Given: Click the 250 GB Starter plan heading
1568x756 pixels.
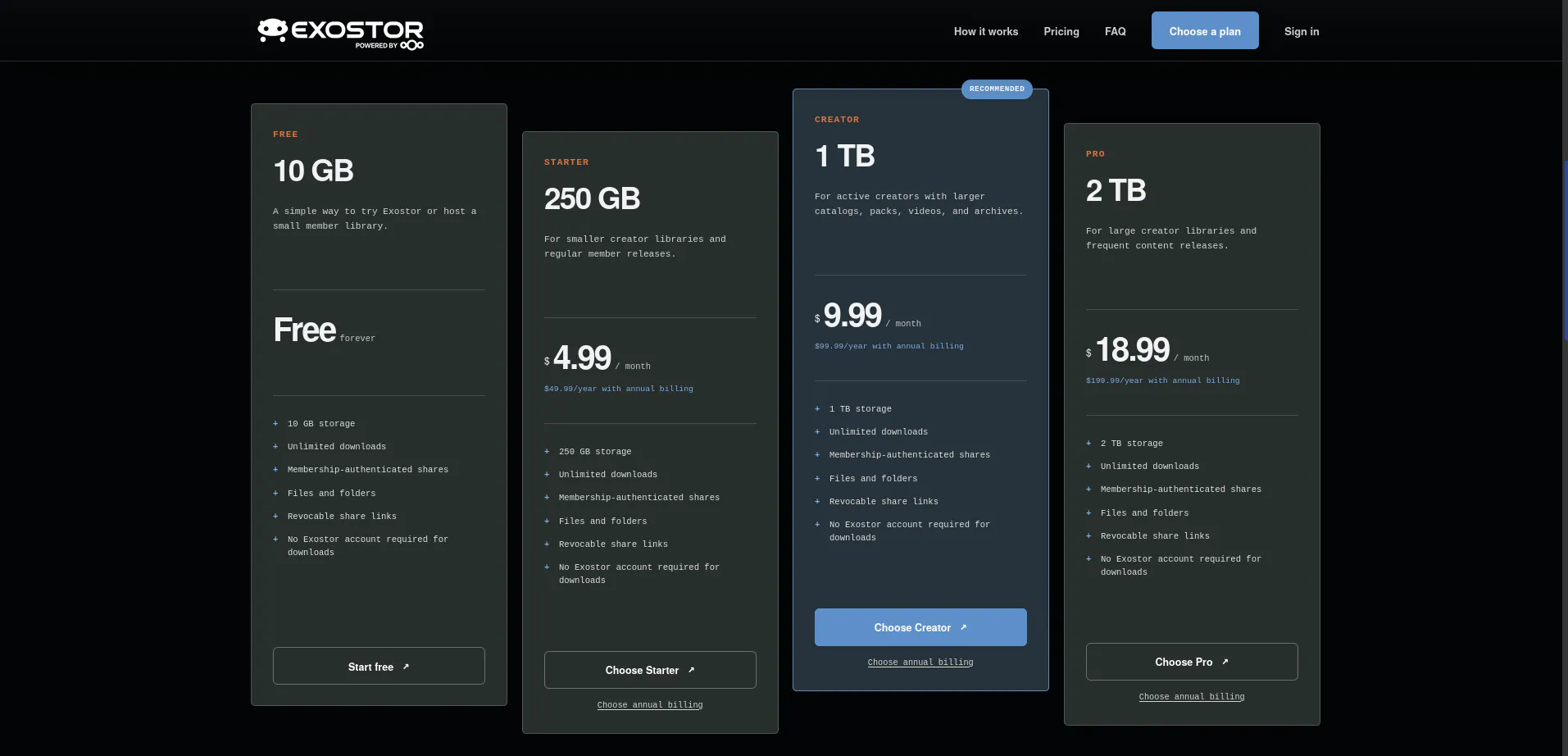Looking at the screenshot, I should click(592, 199).
